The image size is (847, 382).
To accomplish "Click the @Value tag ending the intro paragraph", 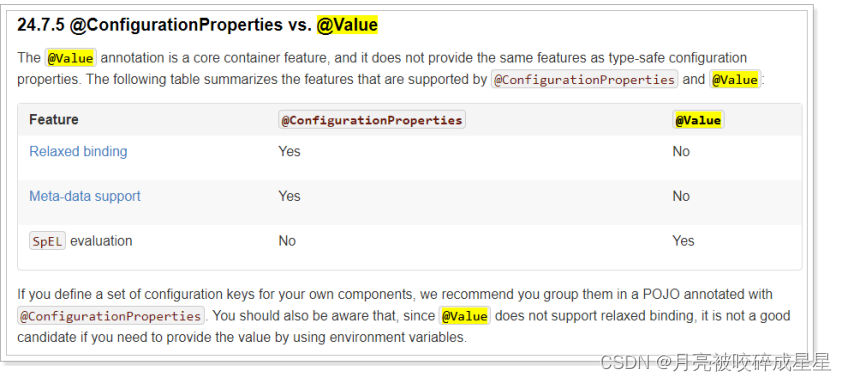I will (735, 79).
